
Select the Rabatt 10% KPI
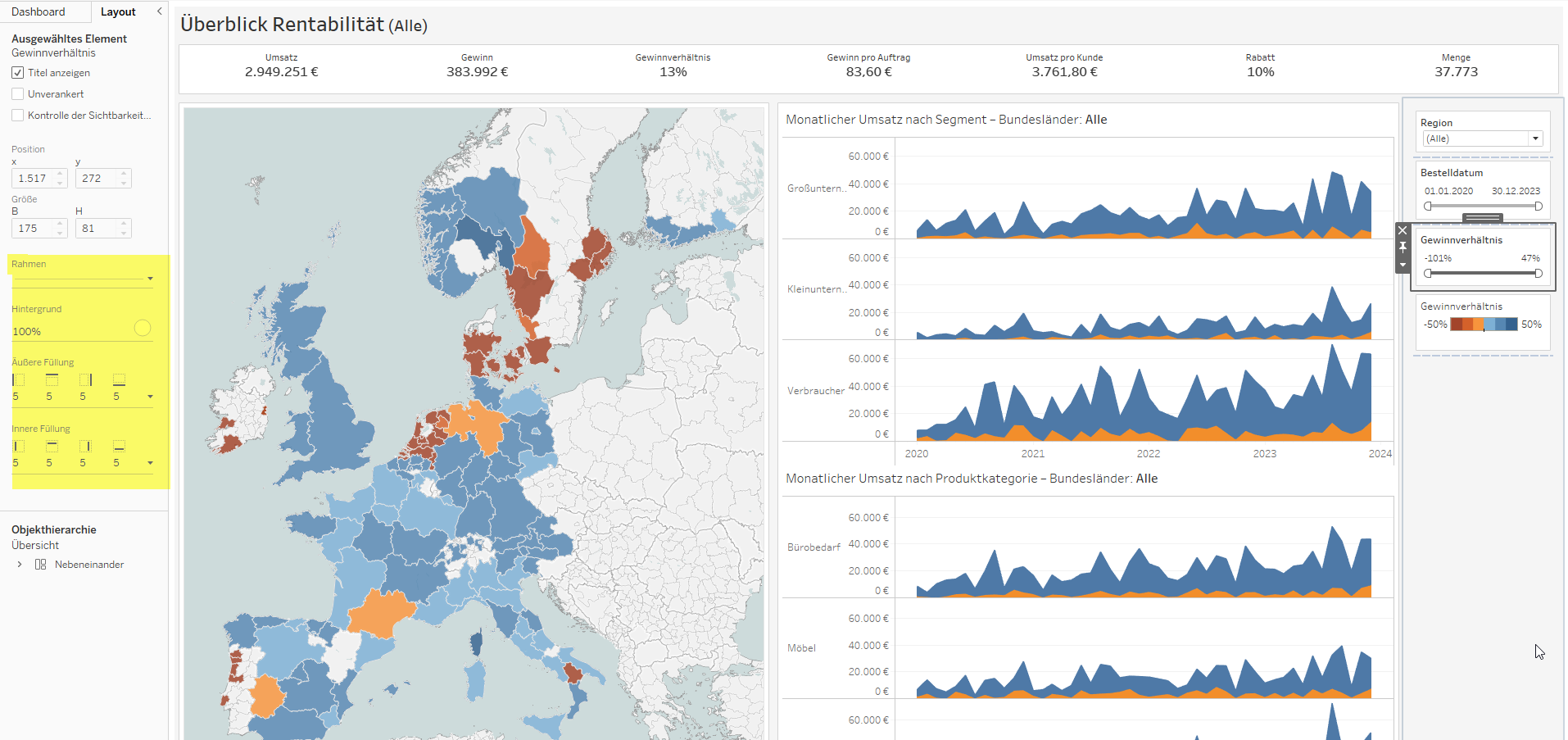coord(1260,72)
